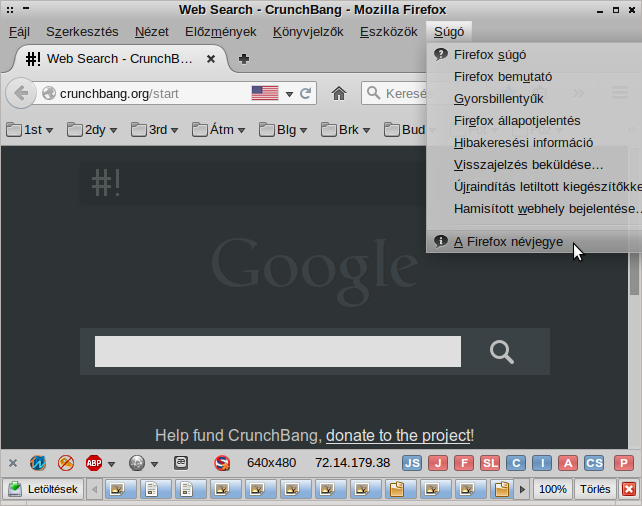Select Gyorsbillentyűk in the Súgó menu
Viewport: 642px width, 506px height.
(534, 99)
